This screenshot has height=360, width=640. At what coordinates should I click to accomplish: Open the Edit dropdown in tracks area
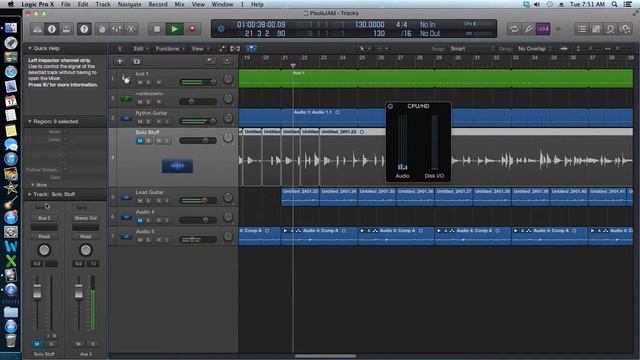(141, 49)
